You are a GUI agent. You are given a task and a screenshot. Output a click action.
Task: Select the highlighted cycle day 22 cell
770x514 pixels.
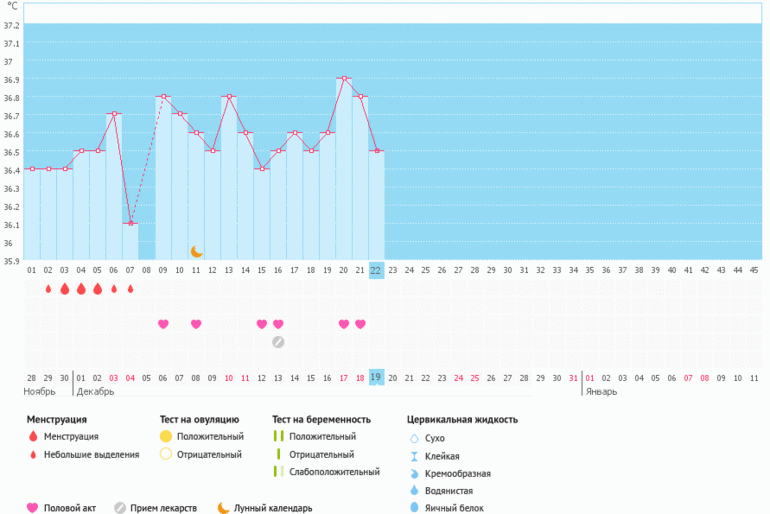point(376,270)
